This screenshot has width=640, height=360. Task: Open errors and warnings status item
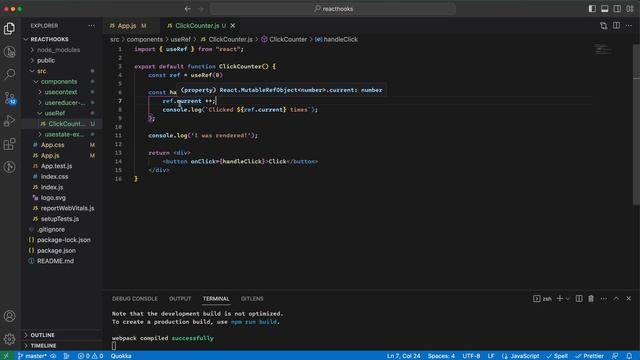tap(91, 356)
